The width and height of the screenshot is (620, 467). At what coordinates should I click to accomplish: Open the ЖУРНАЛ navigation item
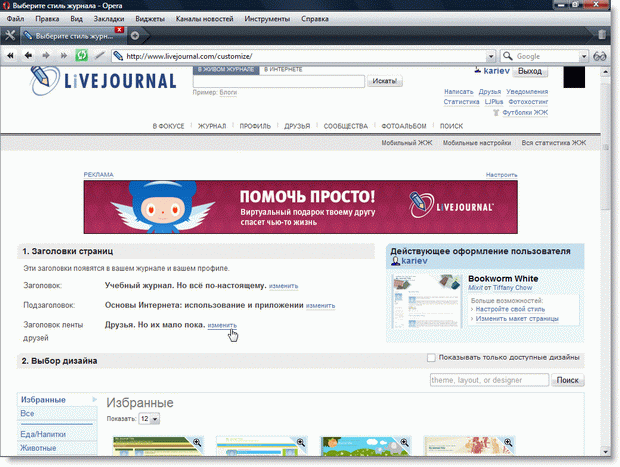[212, 126]
